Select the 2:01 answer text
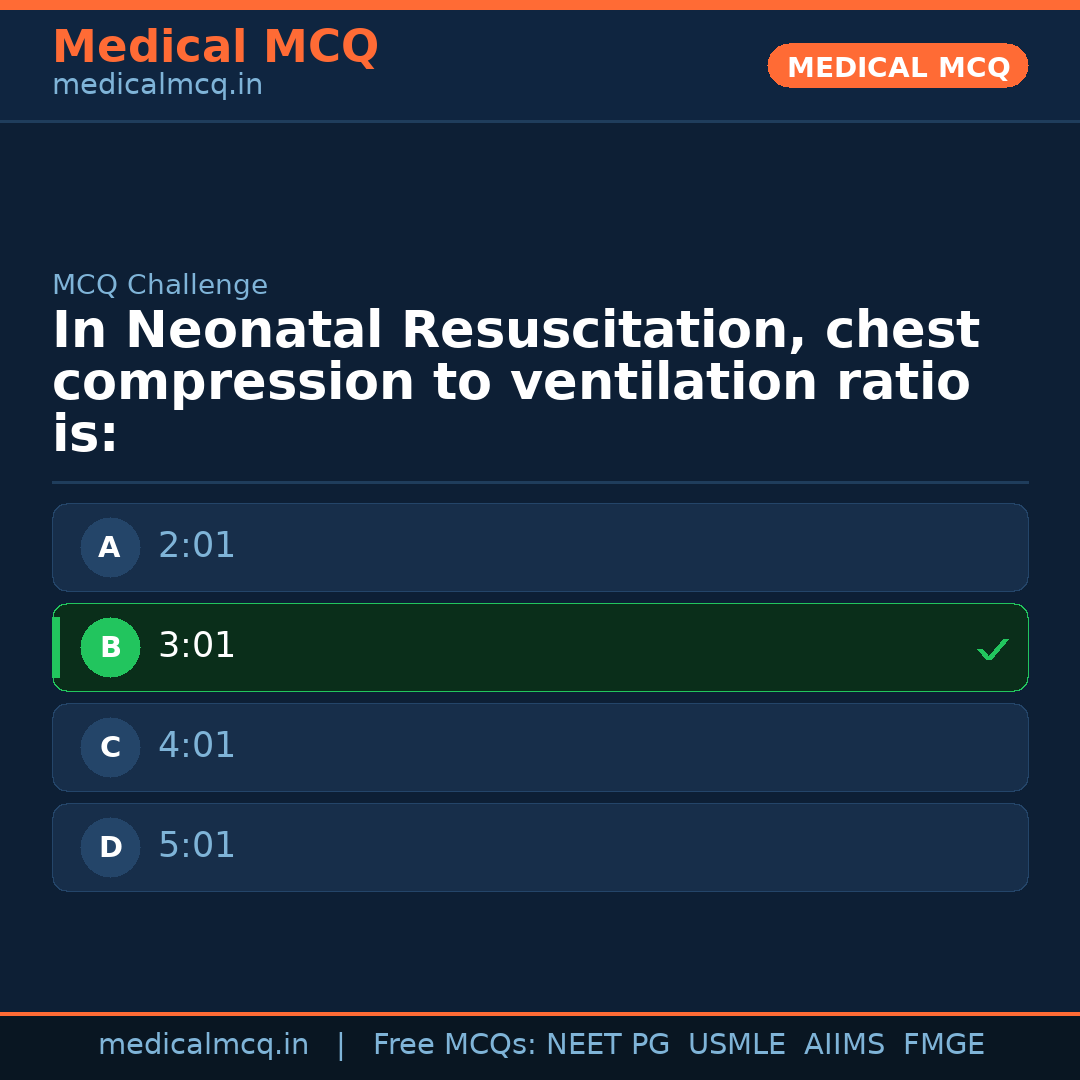 (x=197, y=546)
